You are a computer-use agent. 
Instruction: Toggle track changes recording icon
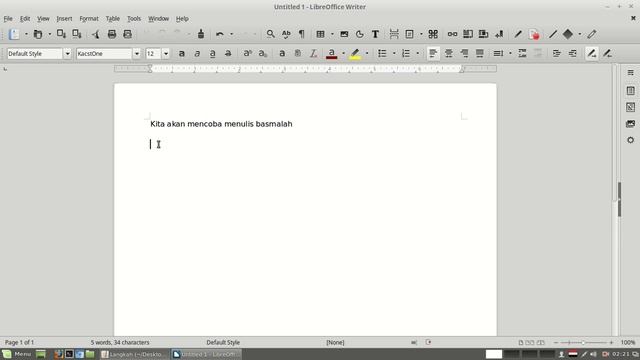(x=534, y=34)
